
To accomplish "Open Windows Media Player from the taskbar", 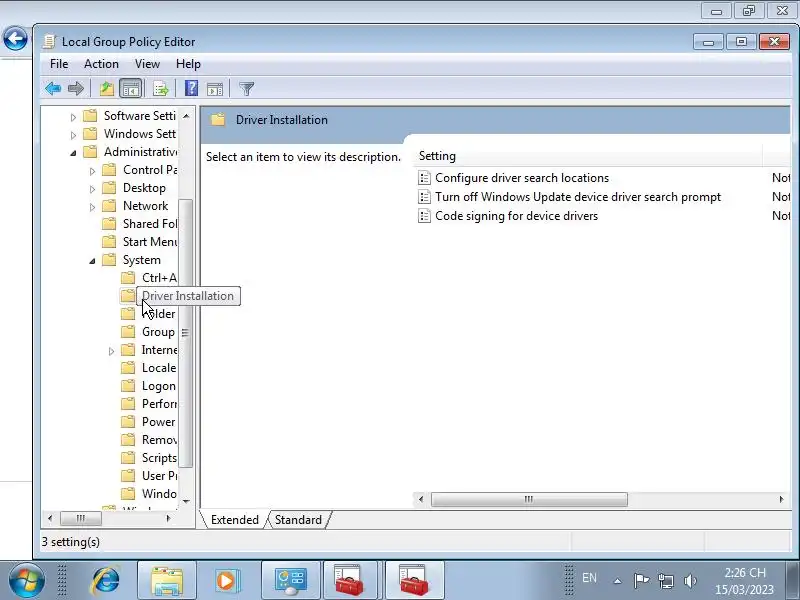I will [x=226, y=581].
